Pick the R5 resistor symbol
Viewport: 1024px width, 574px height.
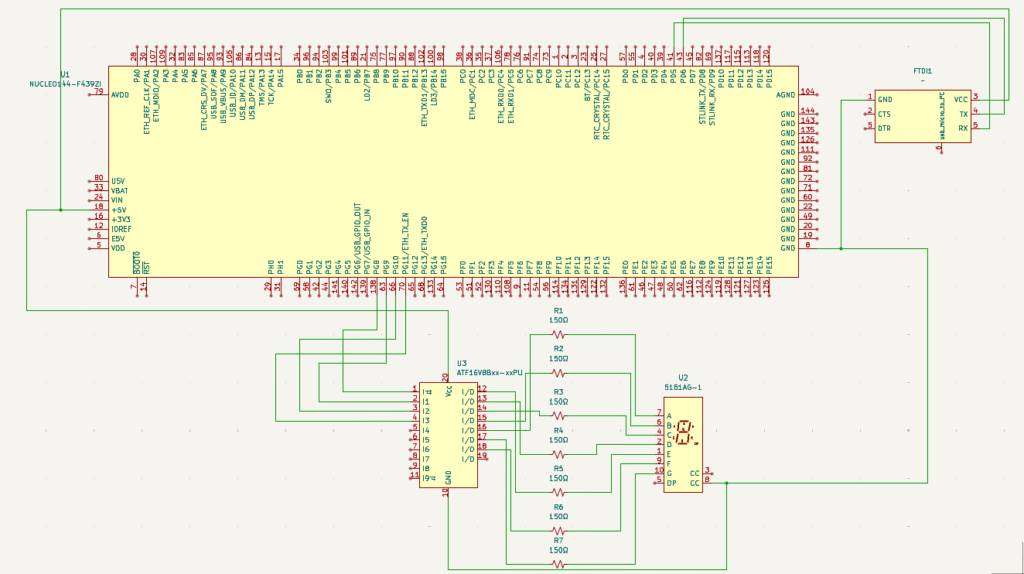click(559, 491)
